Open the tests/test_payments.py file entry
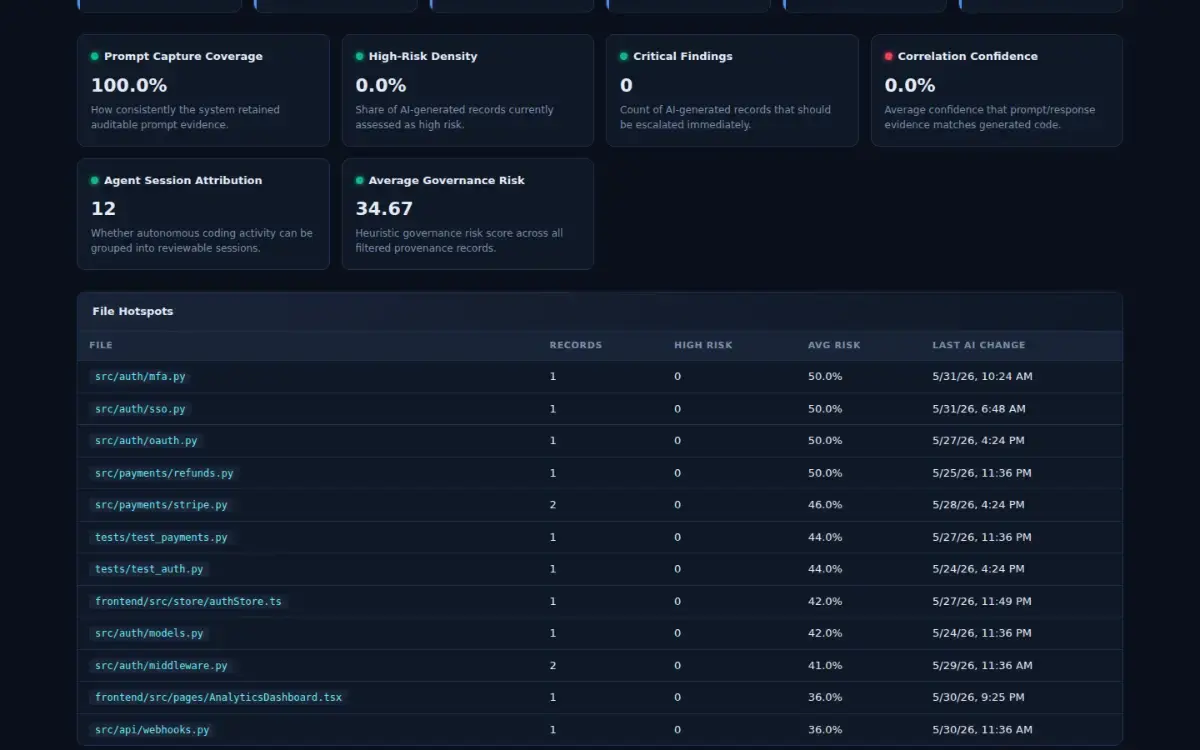Viewport: 1200px width, 750px height. pos(161,537)
